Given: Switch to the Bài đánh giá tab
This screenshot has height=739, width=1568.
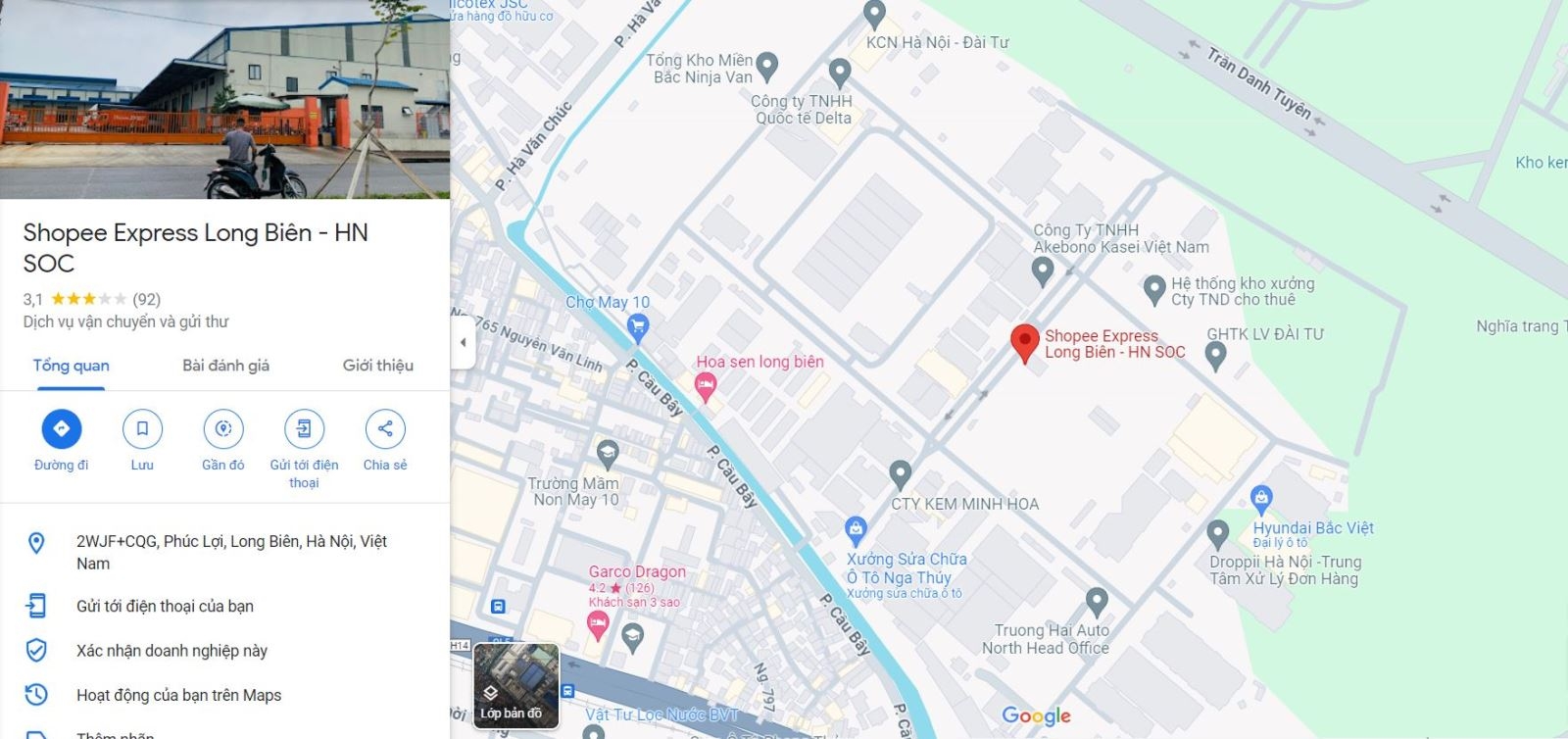Looking at the screenshot, I should pos(225,366).
